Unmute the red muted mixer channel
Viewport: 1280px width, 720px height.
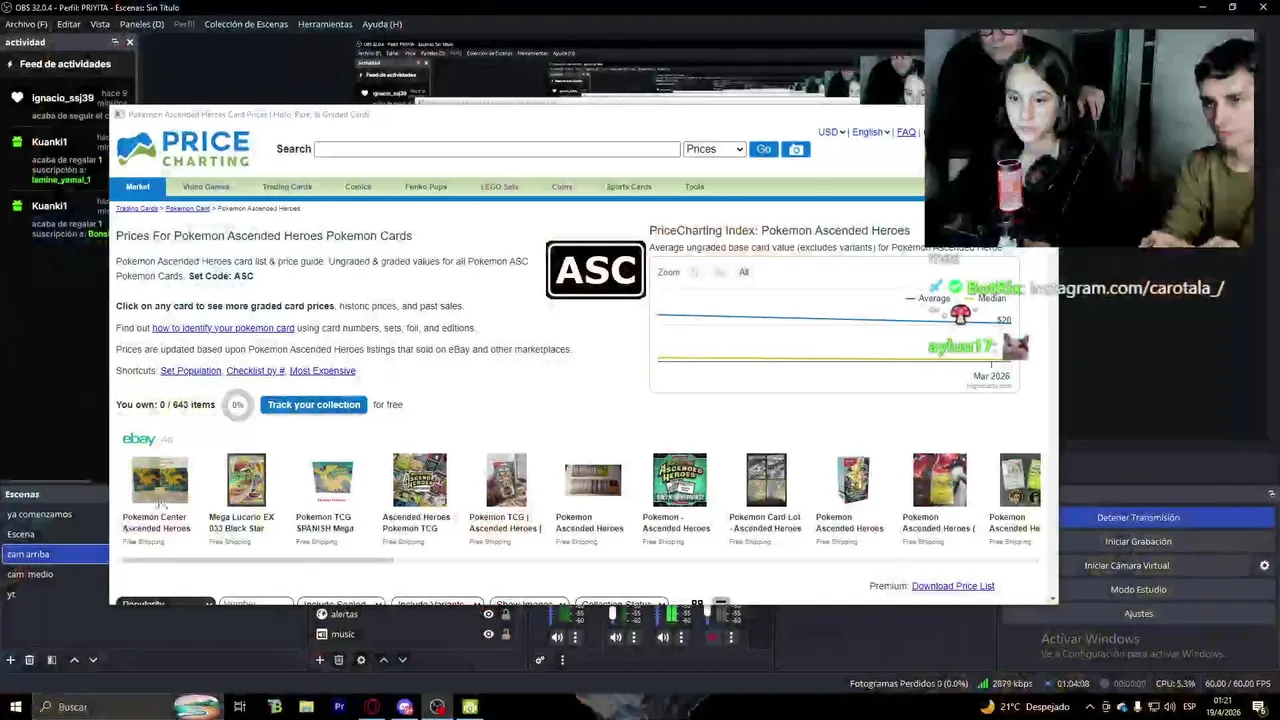pyautogui.click(x=713, y=637)
